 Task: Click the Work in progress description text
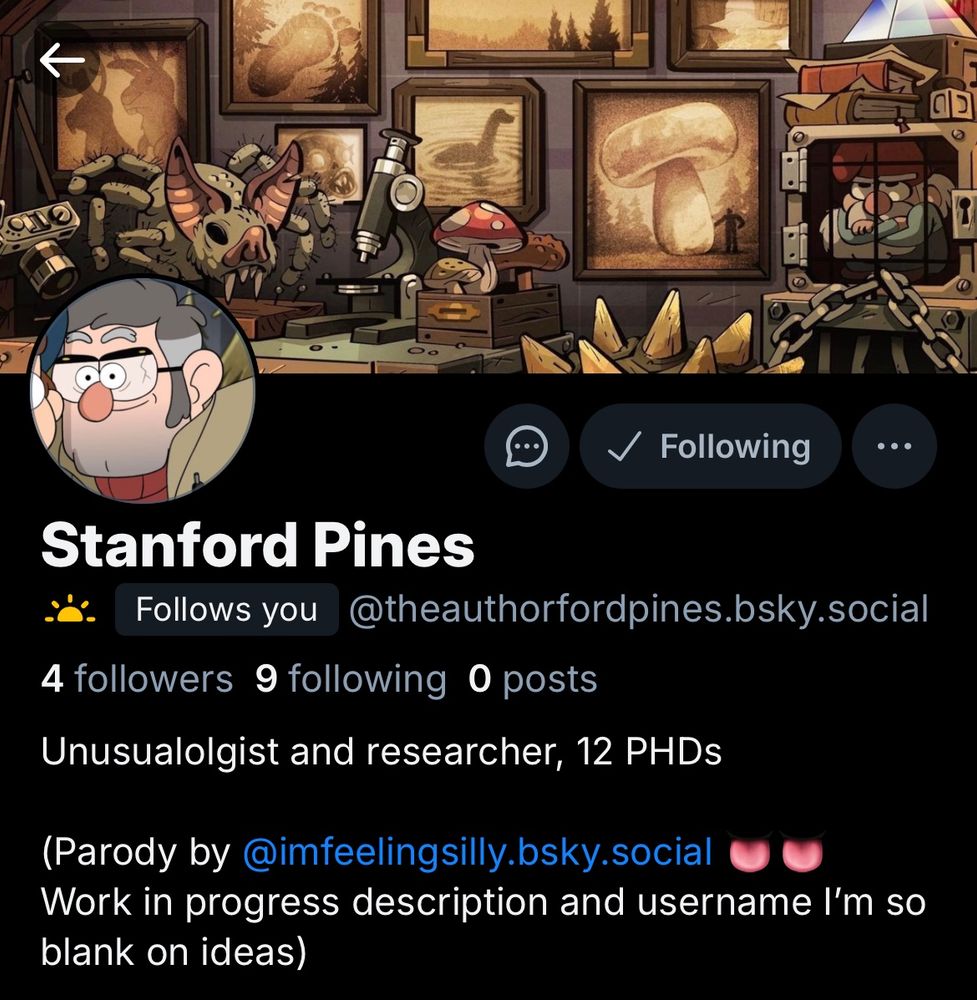[x=483, y=927]
